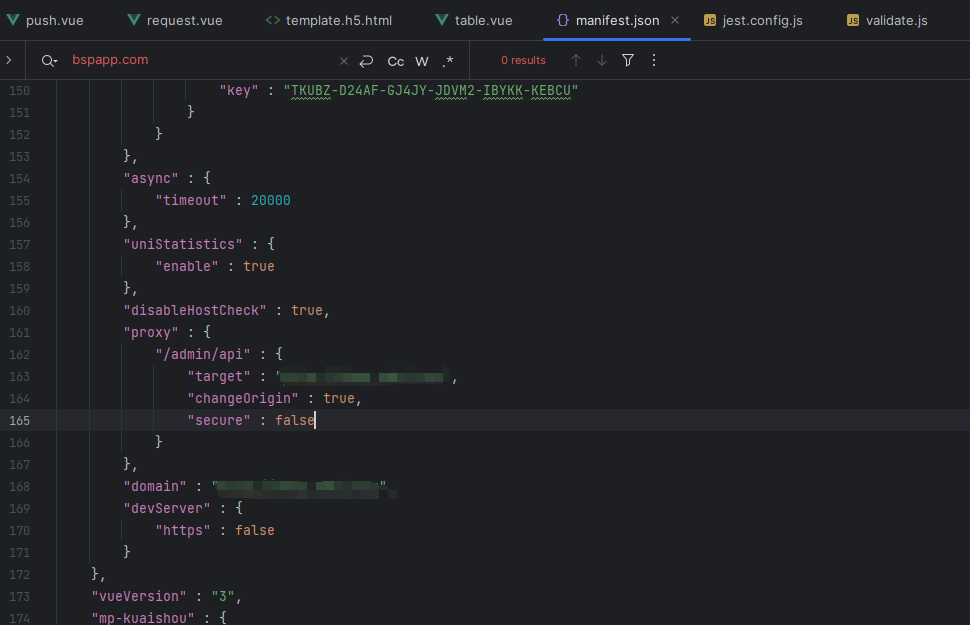Click the Vue icon on table.vue tab
The height and width of the screenshot is (625, 970).
pos(442,20)
